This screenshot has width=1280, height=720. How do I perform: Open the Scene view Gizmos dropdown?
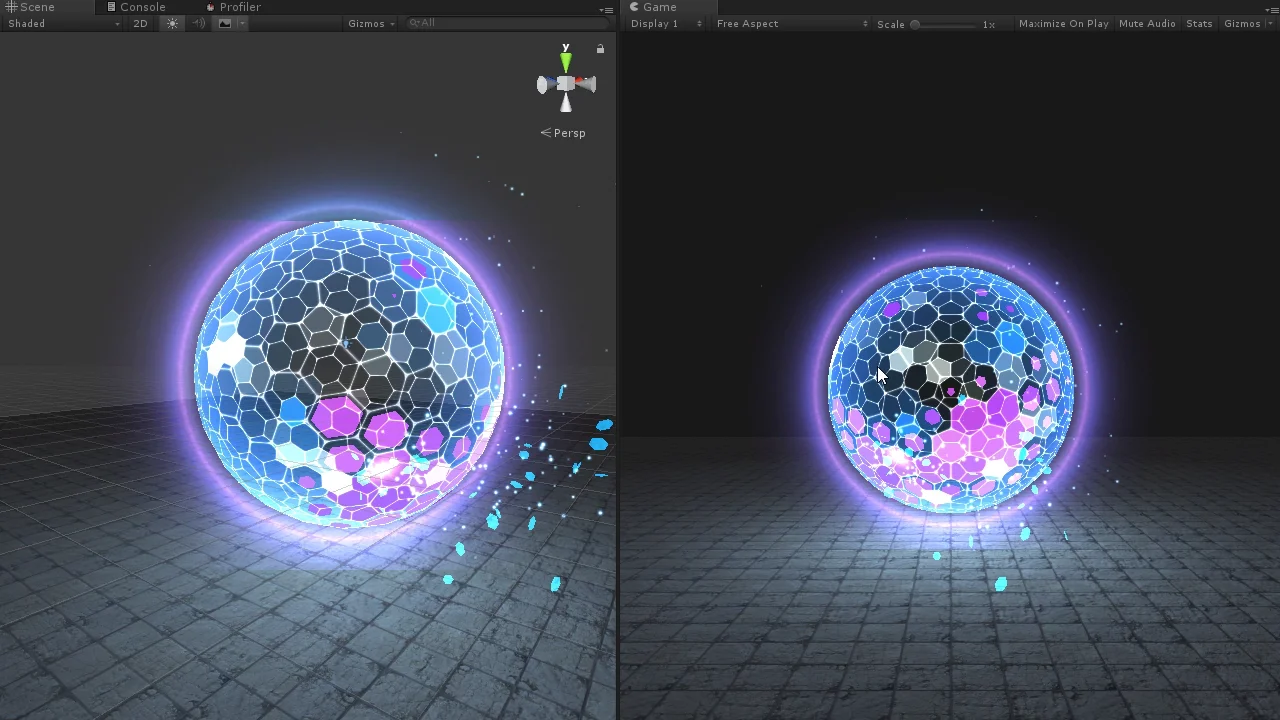coord(371,23)
